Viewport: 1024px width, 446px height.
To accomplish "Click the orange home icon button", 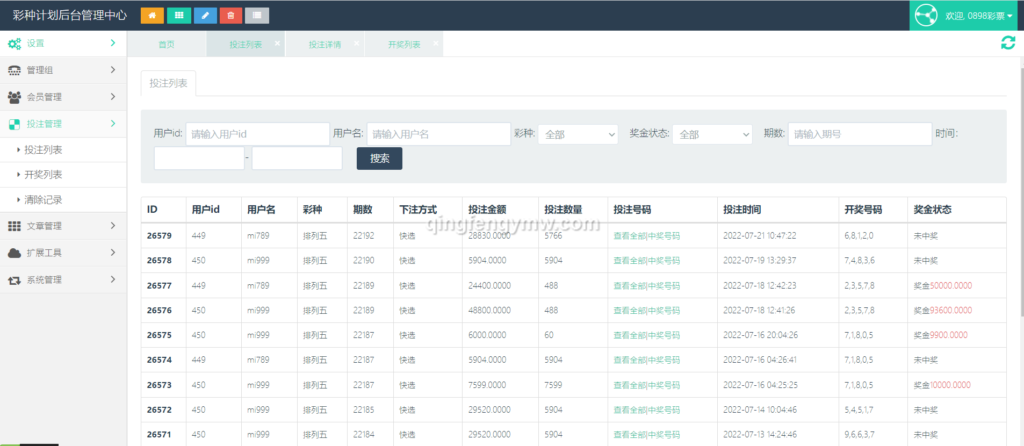I will click(152, 15).
